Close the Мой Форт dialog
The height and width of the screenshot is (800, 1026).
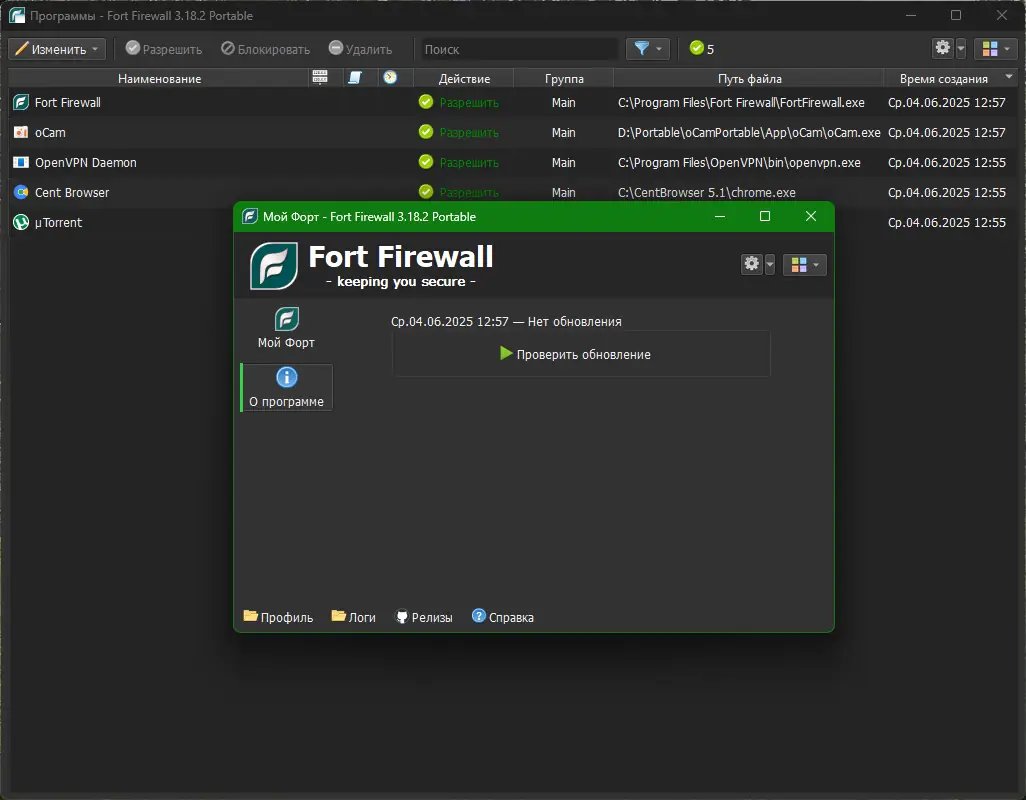811,217
